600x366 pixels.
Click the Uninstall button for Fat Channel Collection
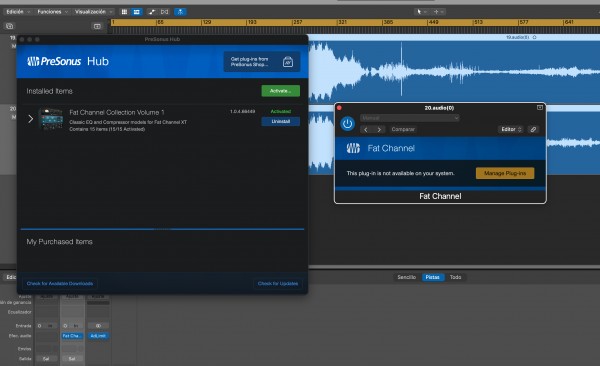tap(280, 121)
